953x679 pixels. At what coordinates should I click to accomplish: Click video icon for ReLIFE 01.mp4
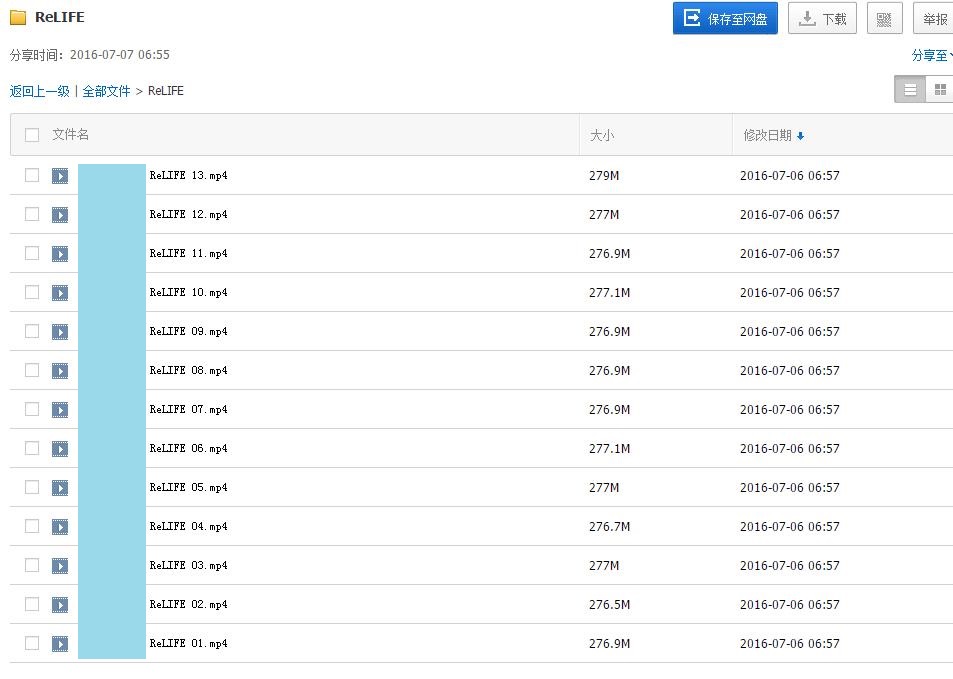pyautogui.click(x=60, y=644)
